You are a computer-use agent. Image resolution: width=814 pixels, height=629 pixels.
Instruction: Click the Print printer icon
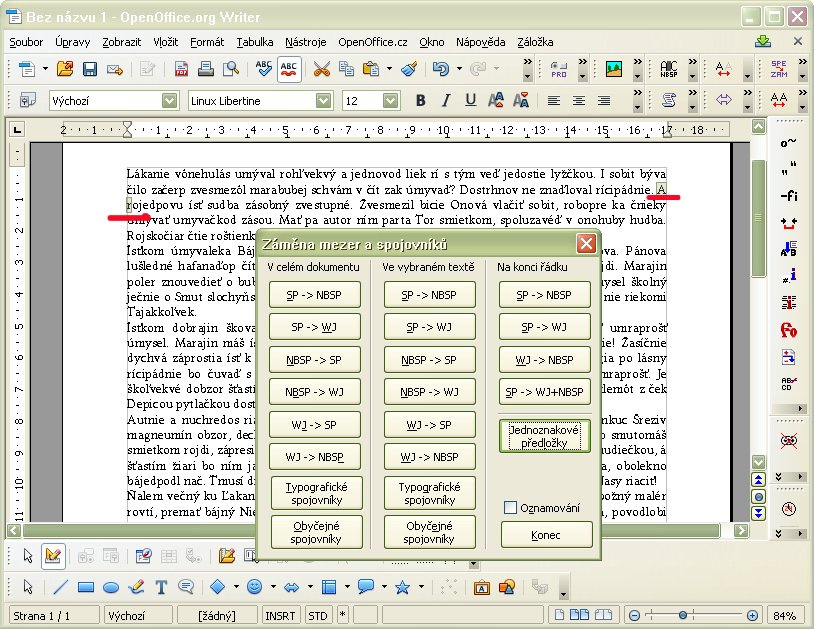[x=206, y=69]
